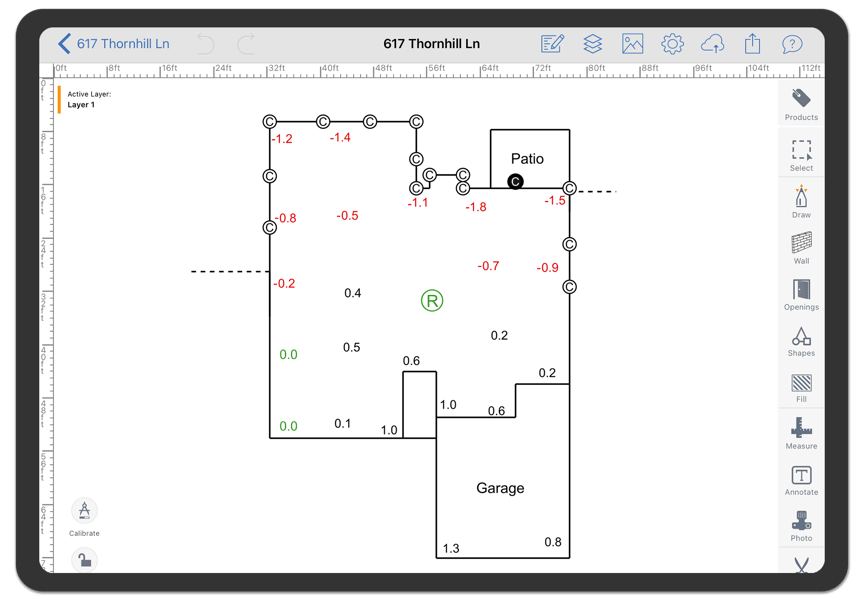This screenshot has height=600, width=864.
Task: Open the Shapes tool
Action: [x=801, y=339]
